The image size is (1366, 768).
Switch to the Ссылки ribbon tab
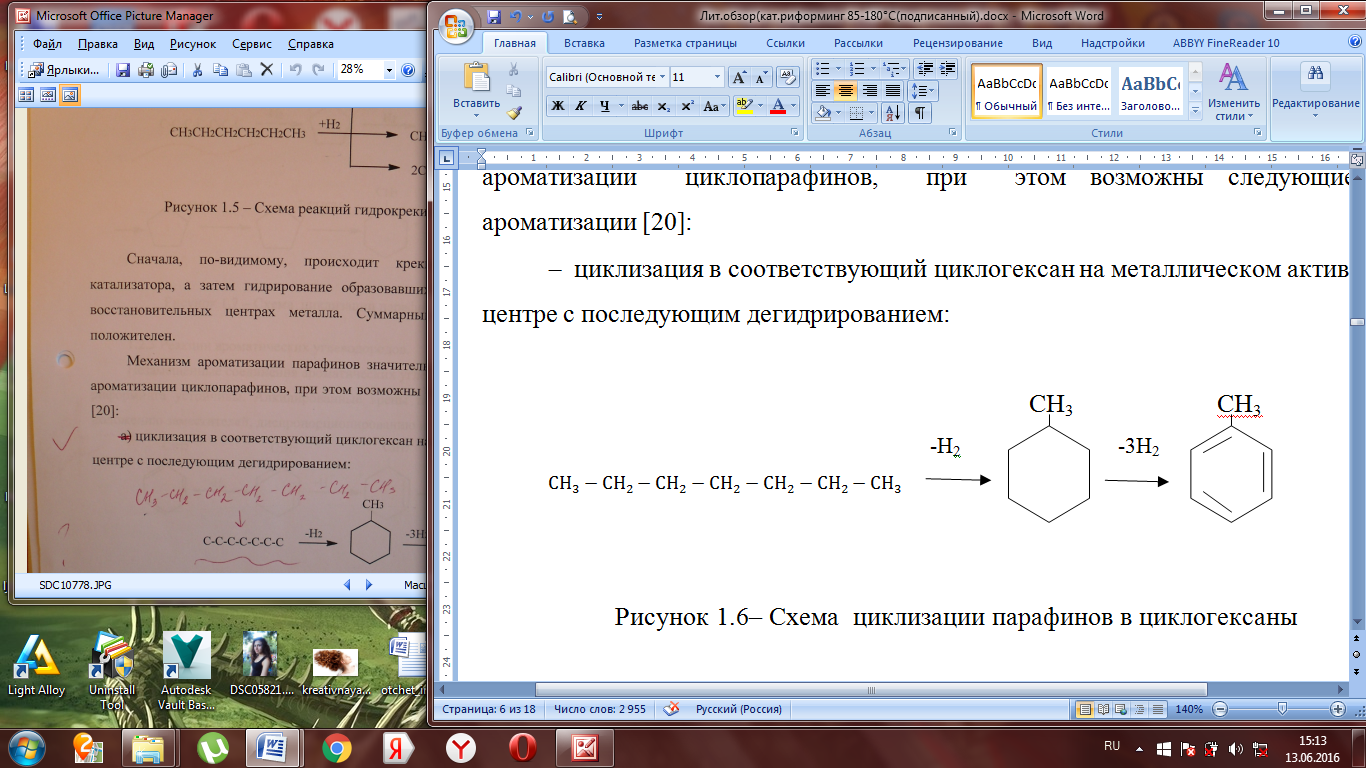click(785, 43)
